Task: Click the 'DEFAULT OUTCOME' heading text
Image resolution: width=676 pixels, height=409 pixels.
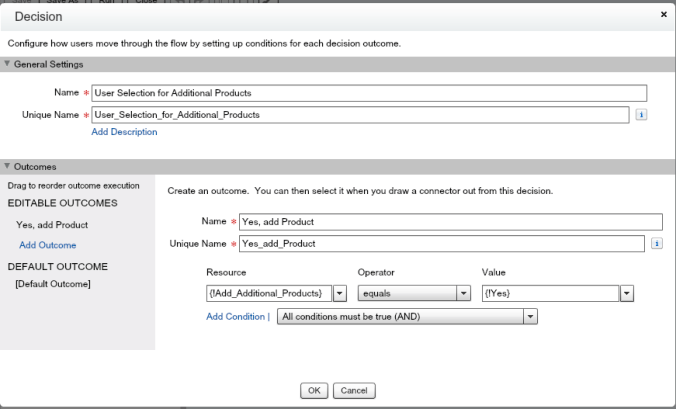Action: tap(58, 267)
